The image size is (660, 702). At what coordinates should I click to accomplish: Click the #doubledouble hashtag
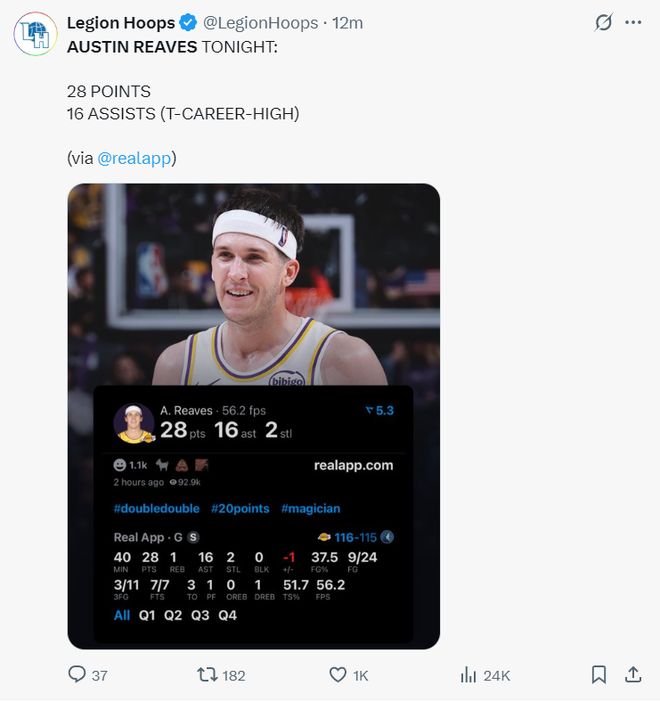(x=156, y=508)
